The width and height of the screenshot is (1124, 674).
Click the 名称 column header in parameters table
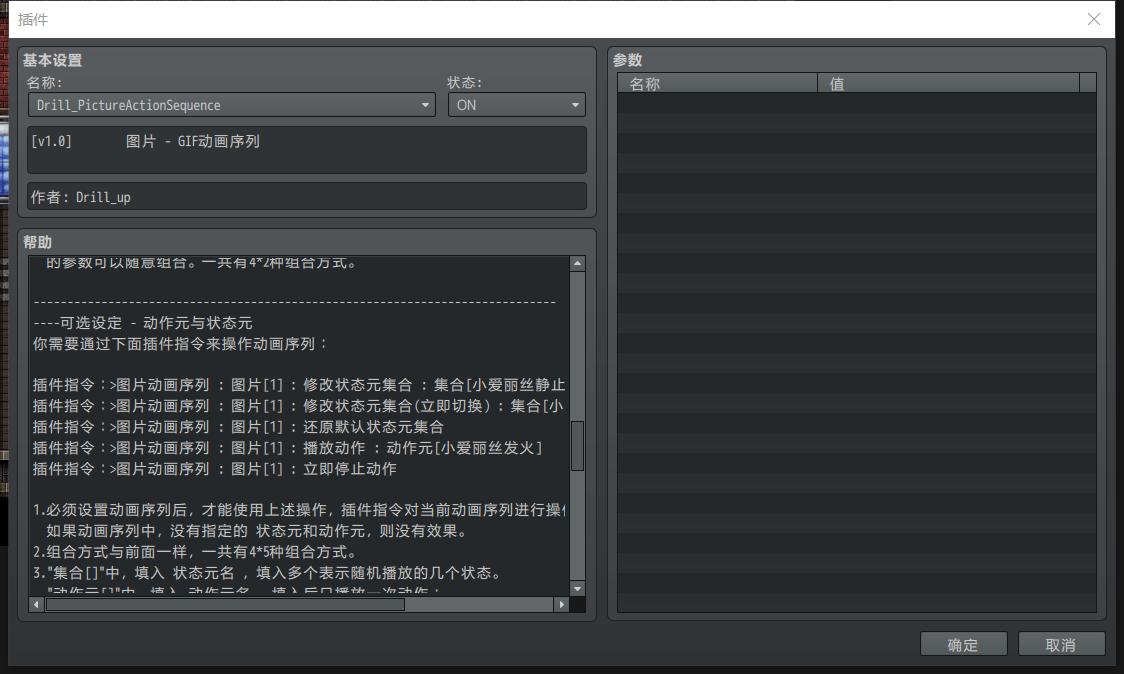click(x=717, y=83)
